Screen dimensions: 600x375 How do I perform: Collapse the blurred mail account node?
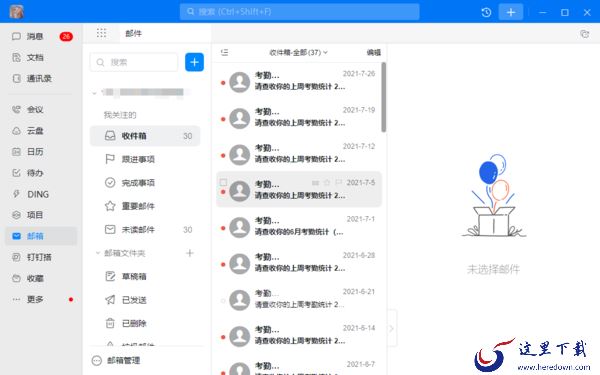[x=94, y=93]
